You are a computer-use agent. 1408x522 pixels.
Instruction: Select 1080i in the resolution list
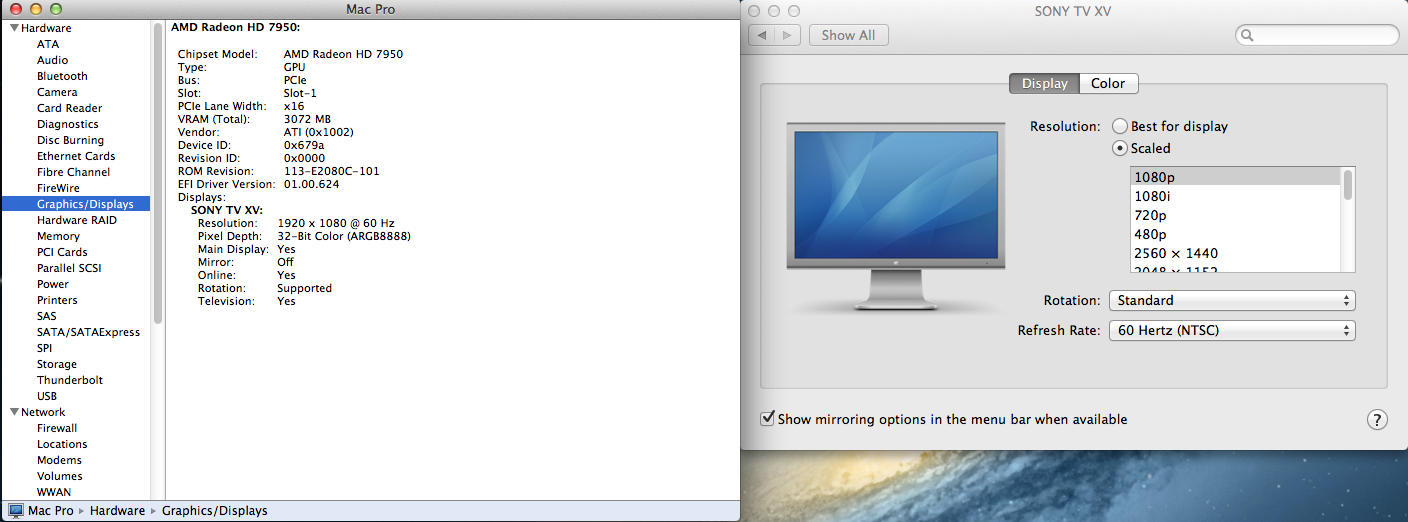pyautogui.click(x=1235, y=196)
